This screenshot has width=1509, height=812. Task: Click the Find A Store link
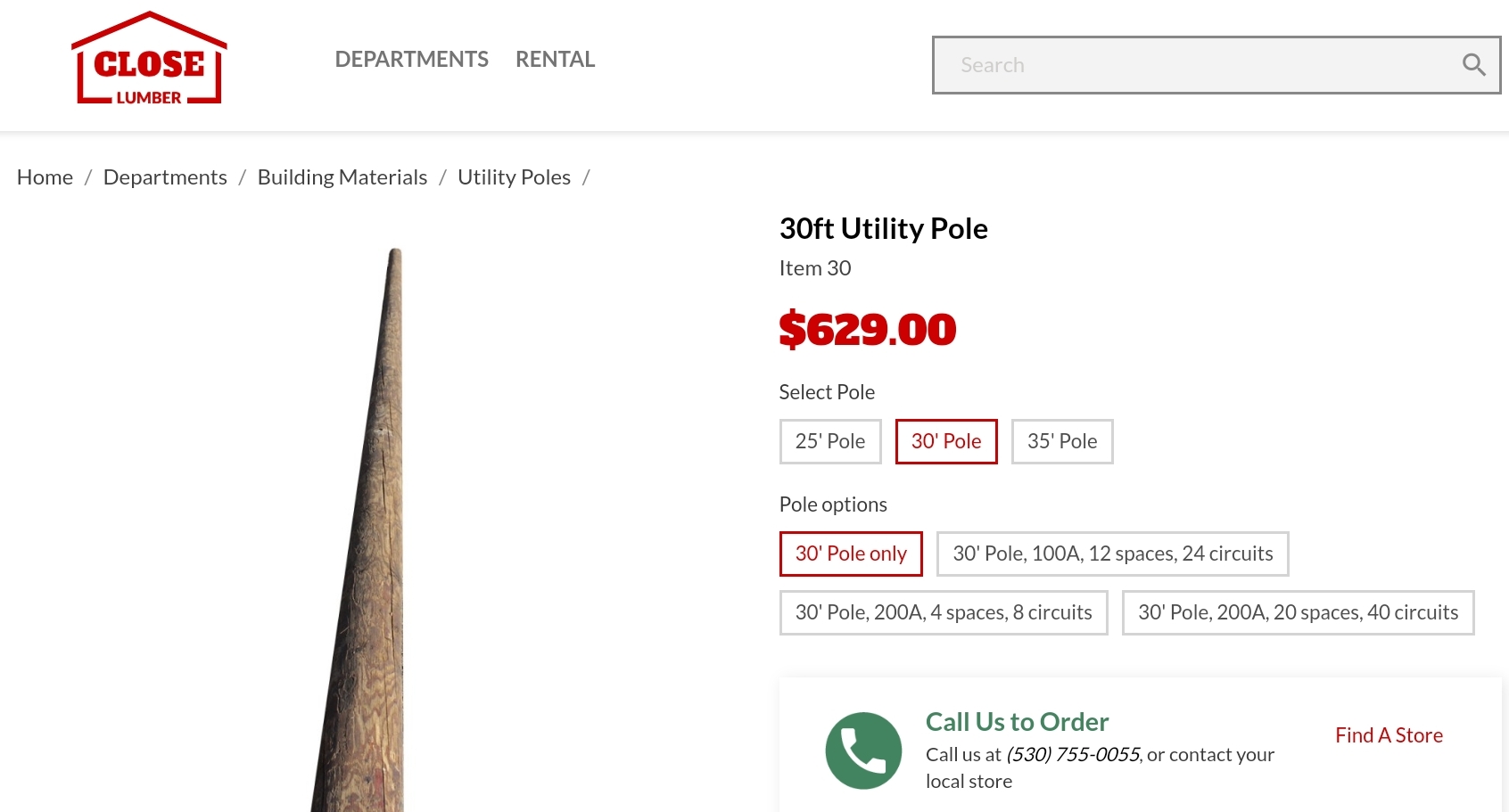coord(1389,735)
